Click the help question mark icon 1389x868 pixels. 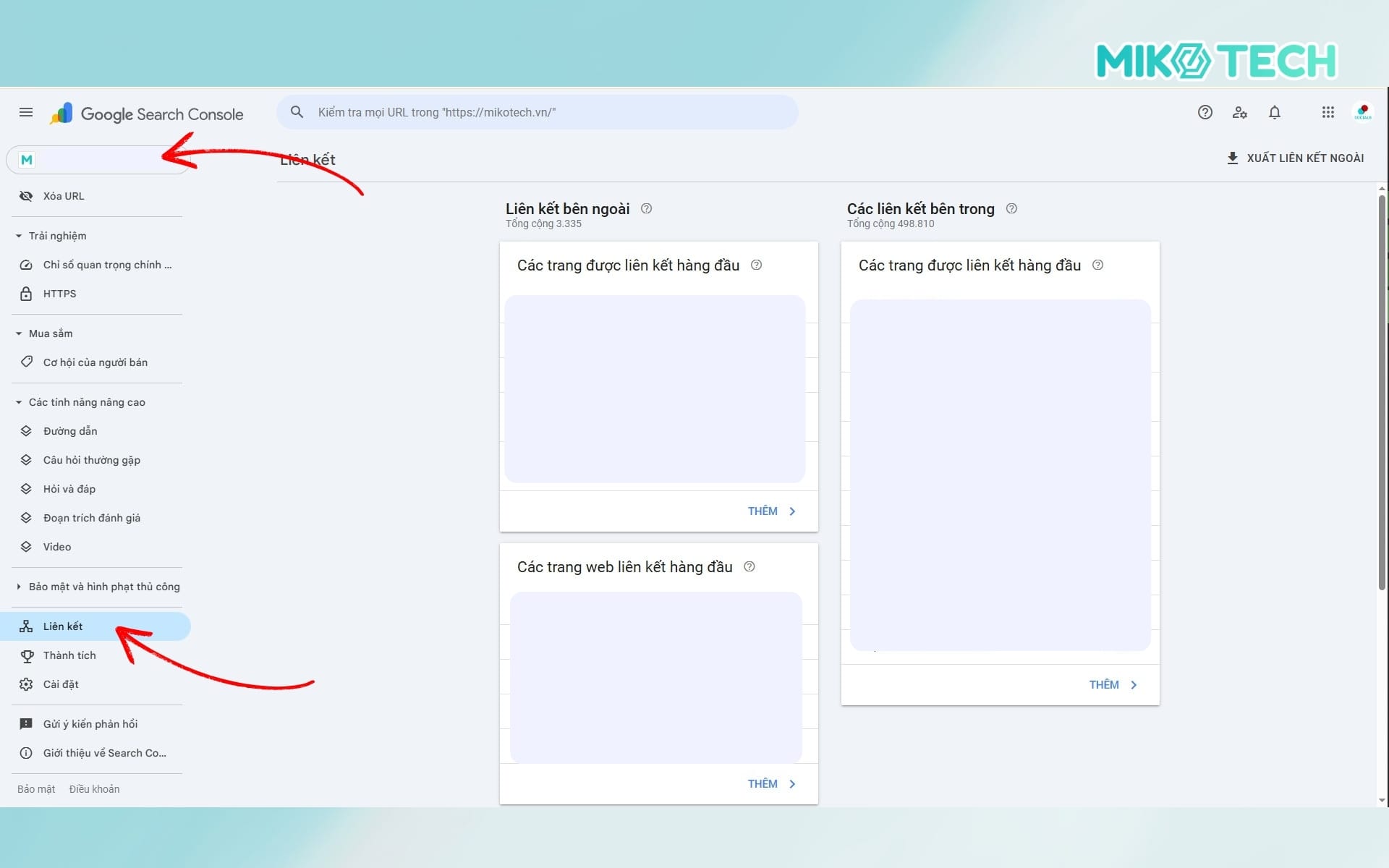click(x=1205, y=112)
